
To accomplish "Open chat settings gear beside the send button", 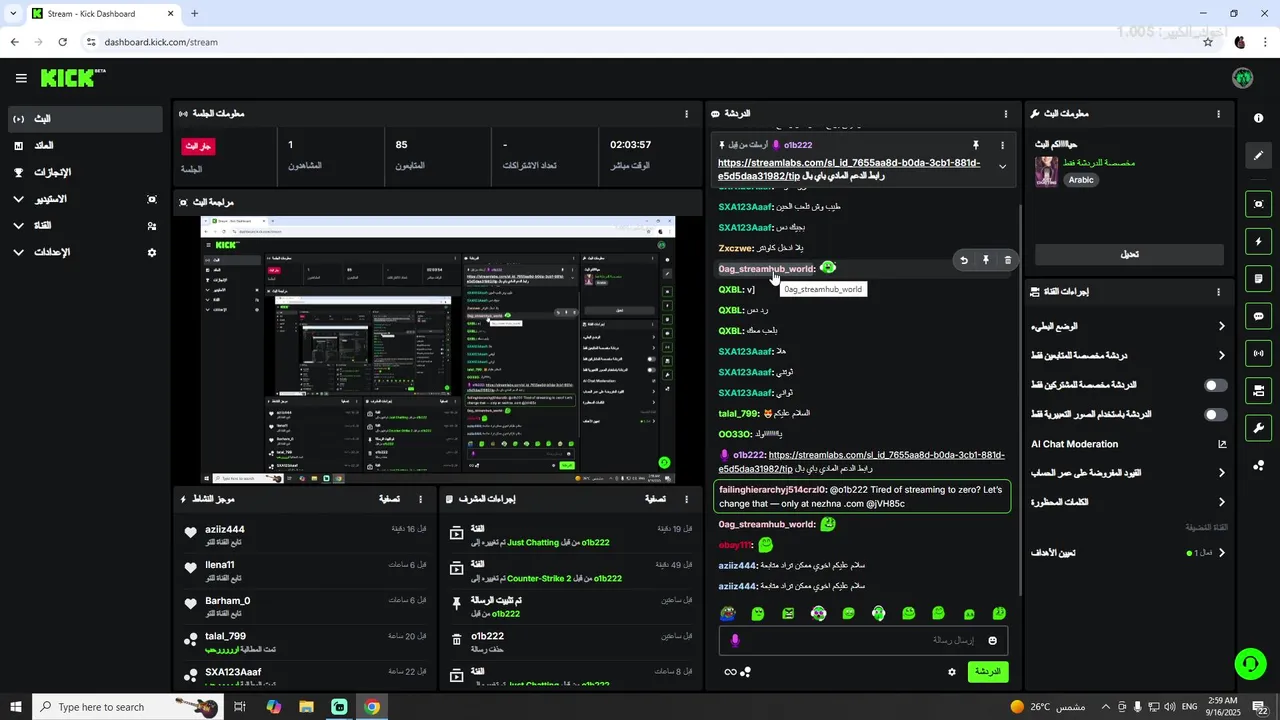I will [x=952, y=672].
